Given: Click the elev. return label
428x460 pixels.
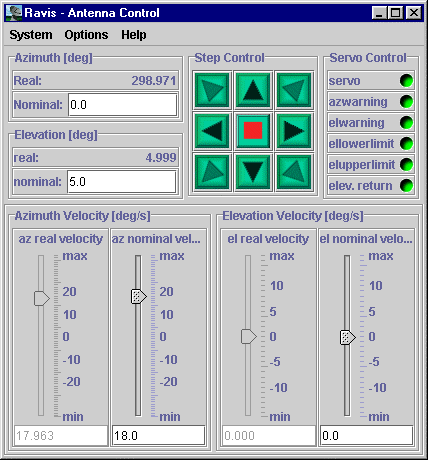Looking at the screenshot, I should pyautogui.click(x=360, y=186).
